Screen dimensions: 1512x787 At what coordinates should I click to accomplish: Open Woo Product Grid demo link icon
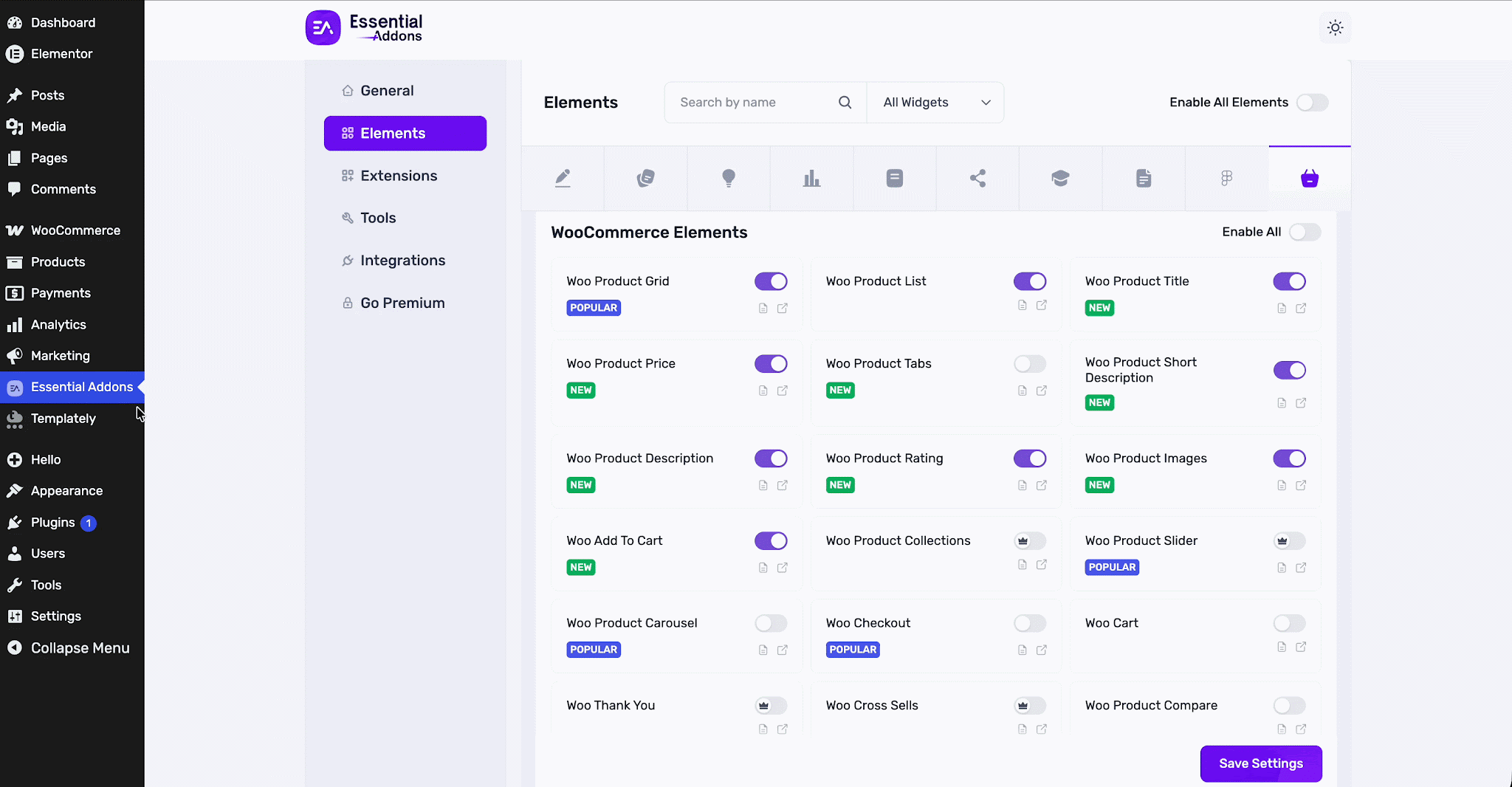pyautogui.click(x=783, y=309)
